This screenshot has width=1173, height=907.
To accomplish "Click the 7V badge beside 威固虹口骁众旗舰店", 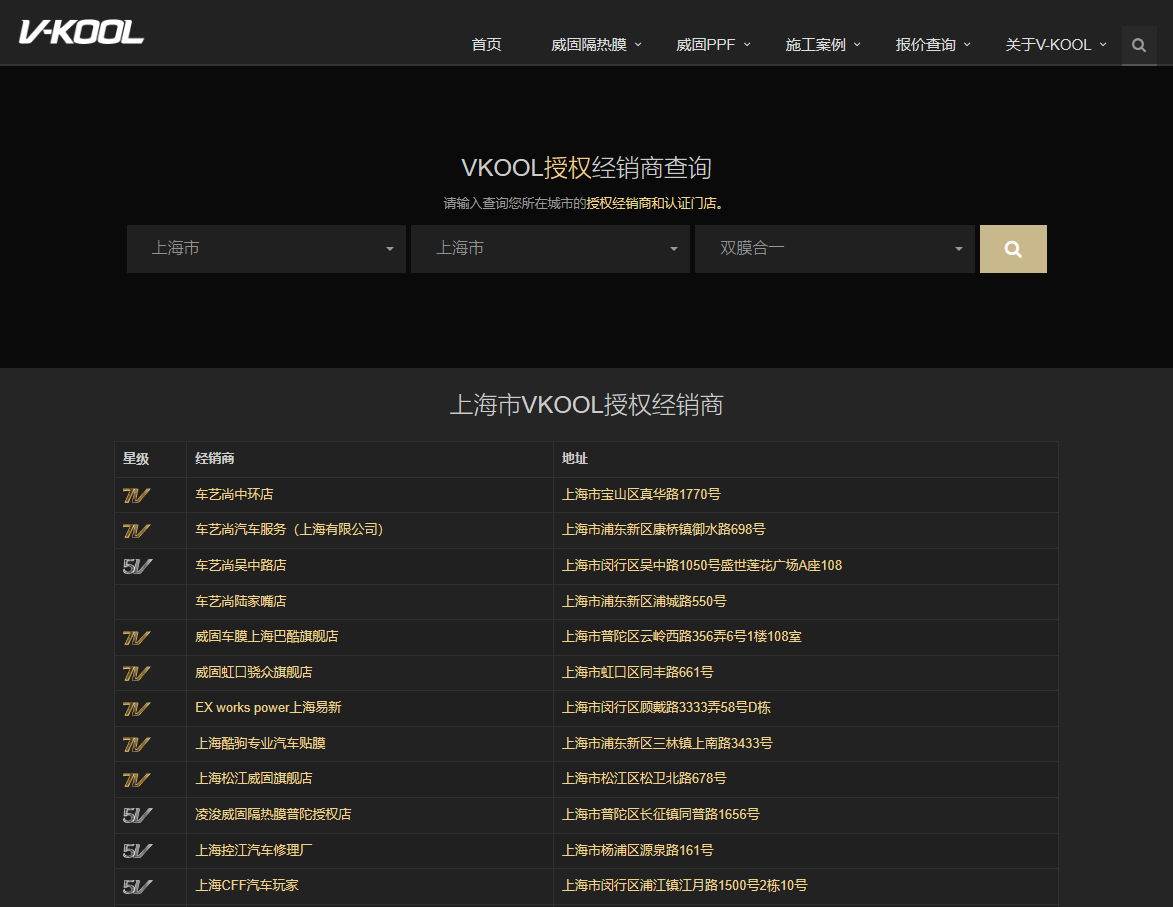I will pyautogui.click(x=136, y=673).
